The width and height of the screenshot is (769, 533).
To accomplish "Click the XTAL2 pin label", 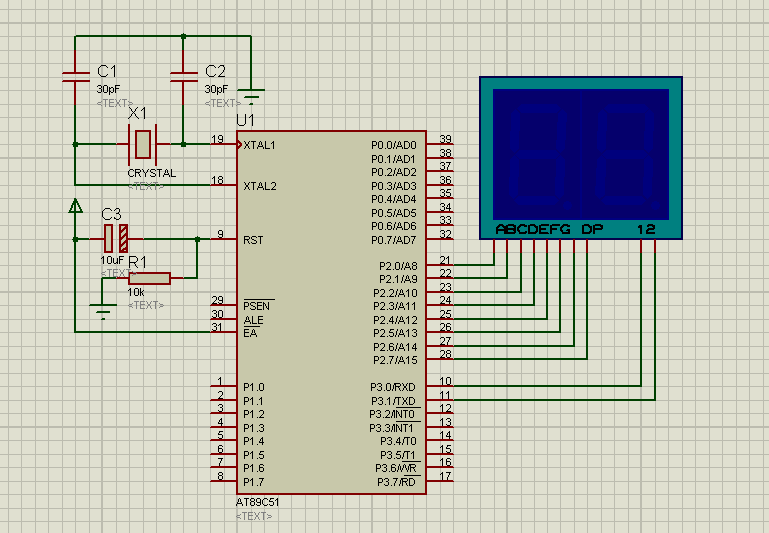I will coord(260,186).
